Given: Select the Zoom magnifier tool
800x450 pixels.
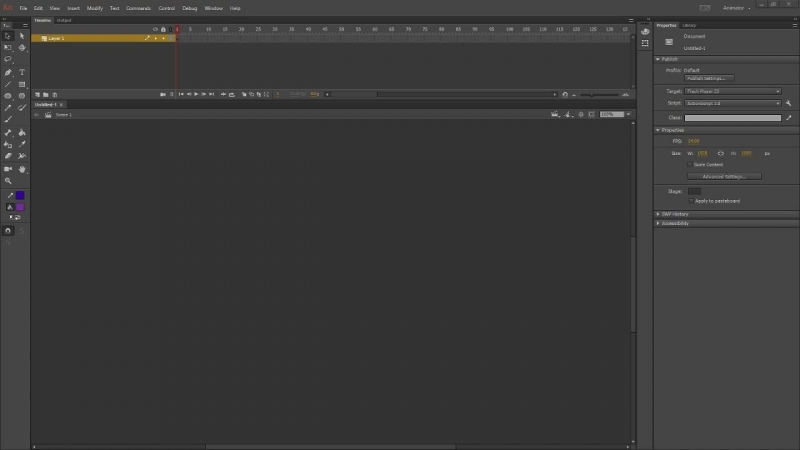Looking at the screenshot, I should tap(8, 181).
